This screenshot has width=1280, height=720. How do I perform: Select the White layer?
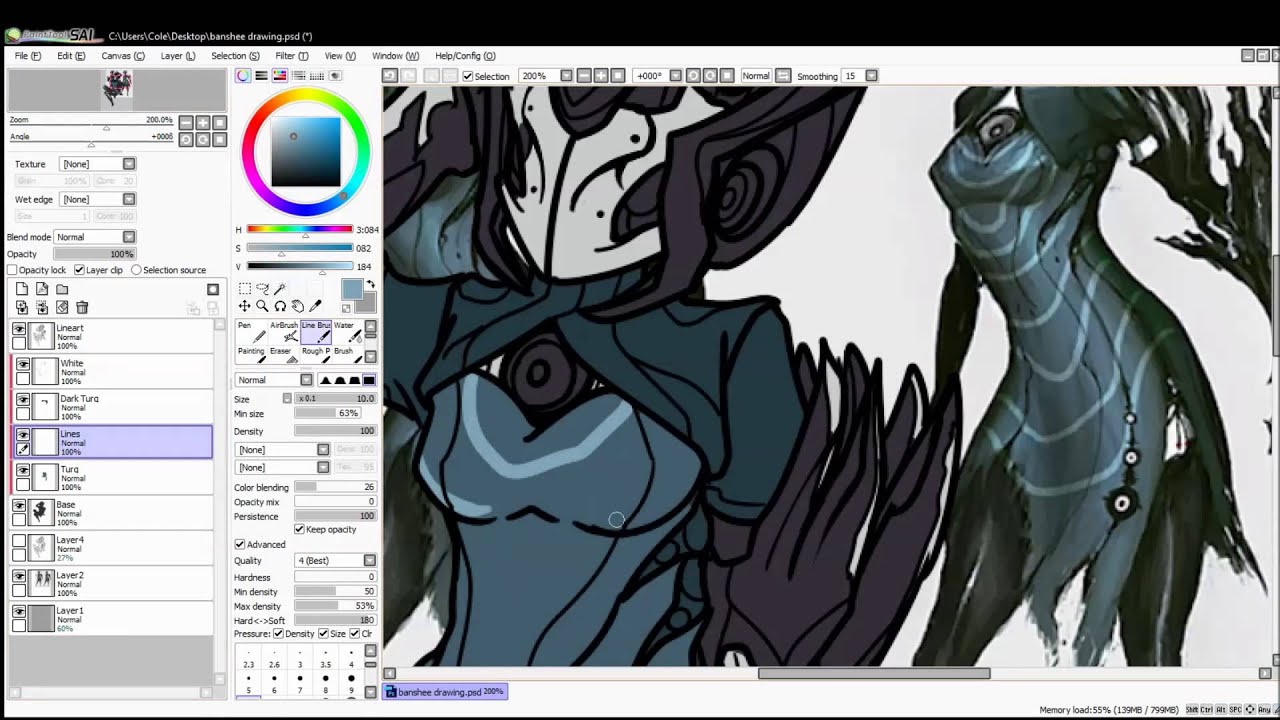[112, 372]
